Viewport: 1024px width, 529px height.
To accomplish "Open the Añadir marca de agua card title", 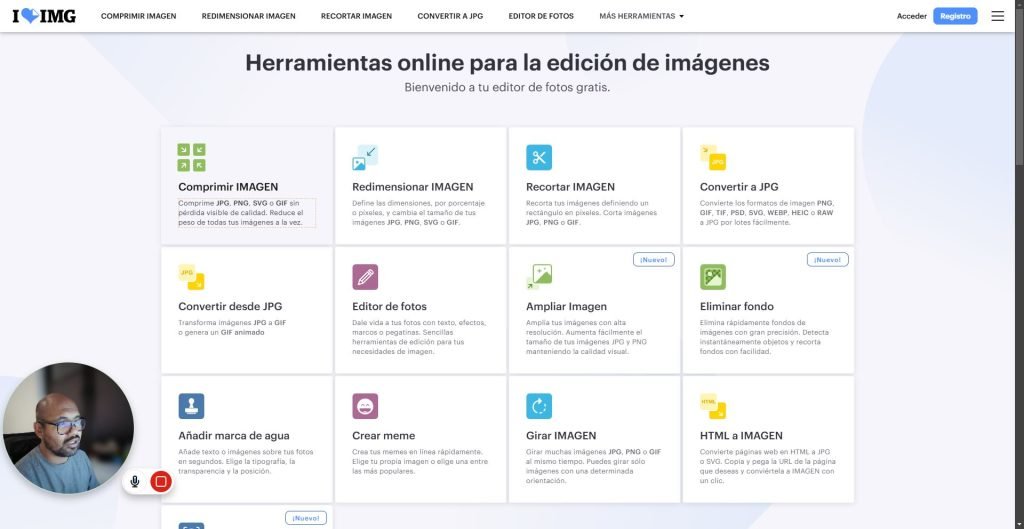I will point(234,436).
